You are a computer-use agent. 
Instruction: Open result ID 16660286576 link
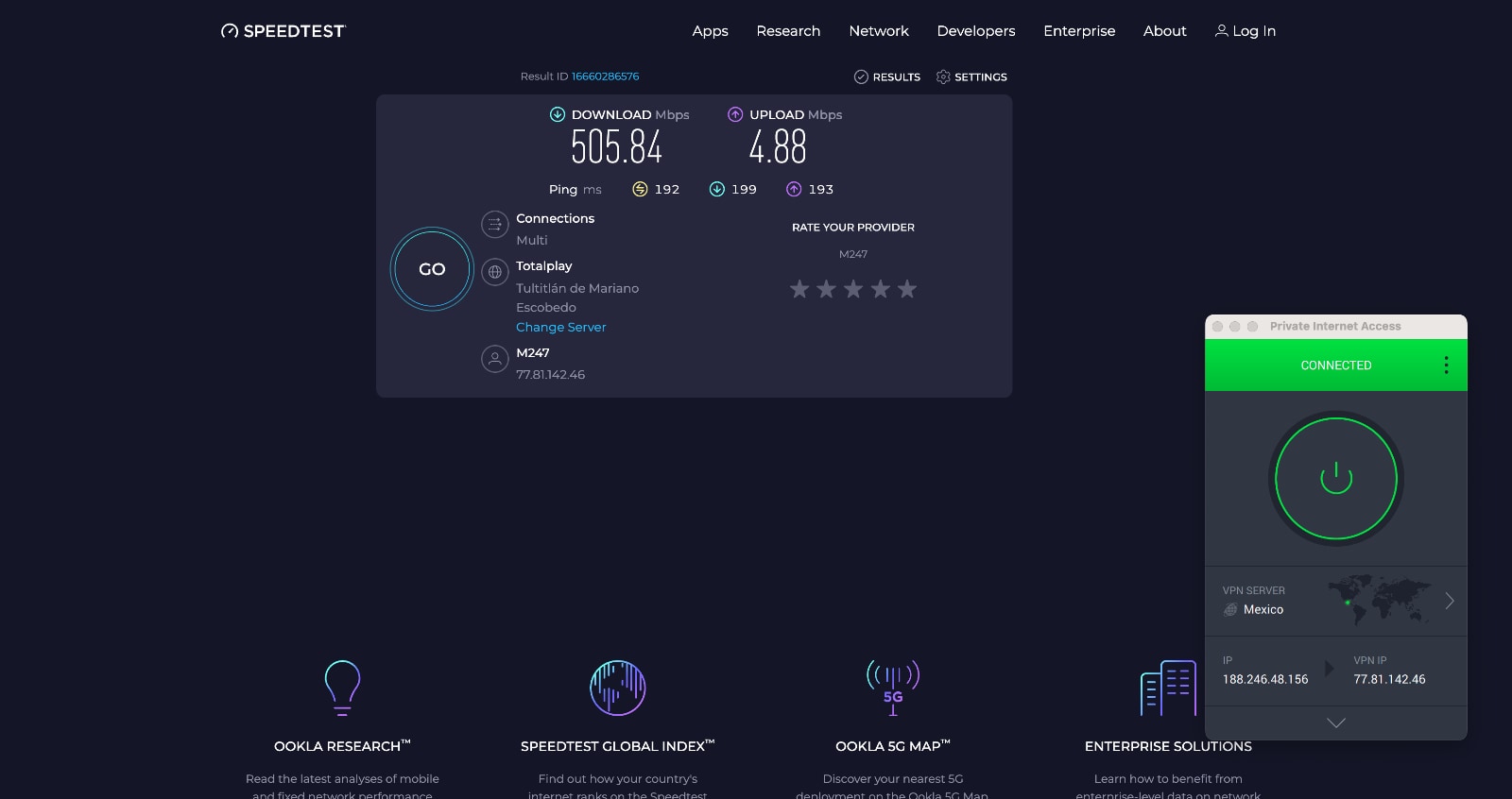pyautogui.click(x=605, y=76)
